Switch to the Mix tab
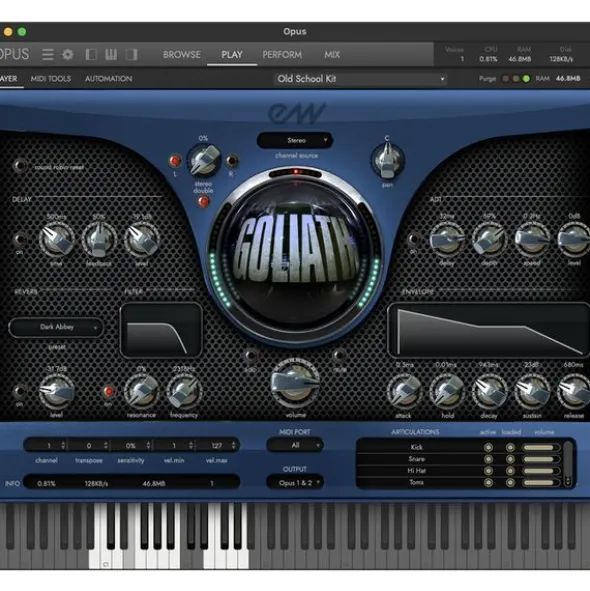590x591 pixels. click(332, 55)
